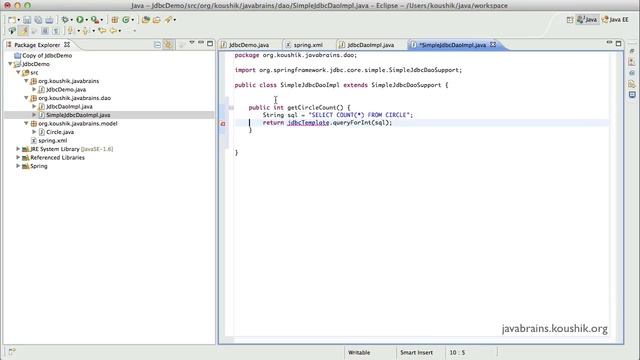Click the underlined jdbcTemplate in code
This screenshot has height=360, width=640.
pyautogui.click(x=308, y=122)
